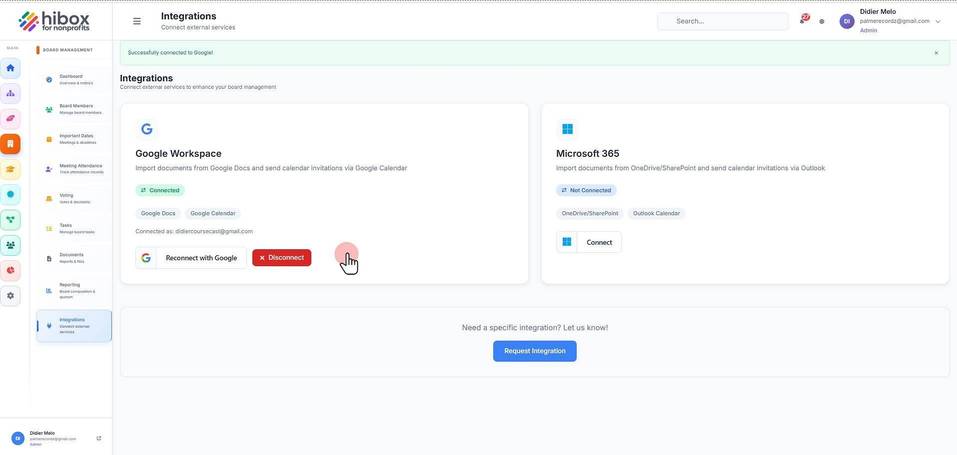Screen dimensions: 957x455
Task: Open the settings gear in main rail
Action: 10,296
